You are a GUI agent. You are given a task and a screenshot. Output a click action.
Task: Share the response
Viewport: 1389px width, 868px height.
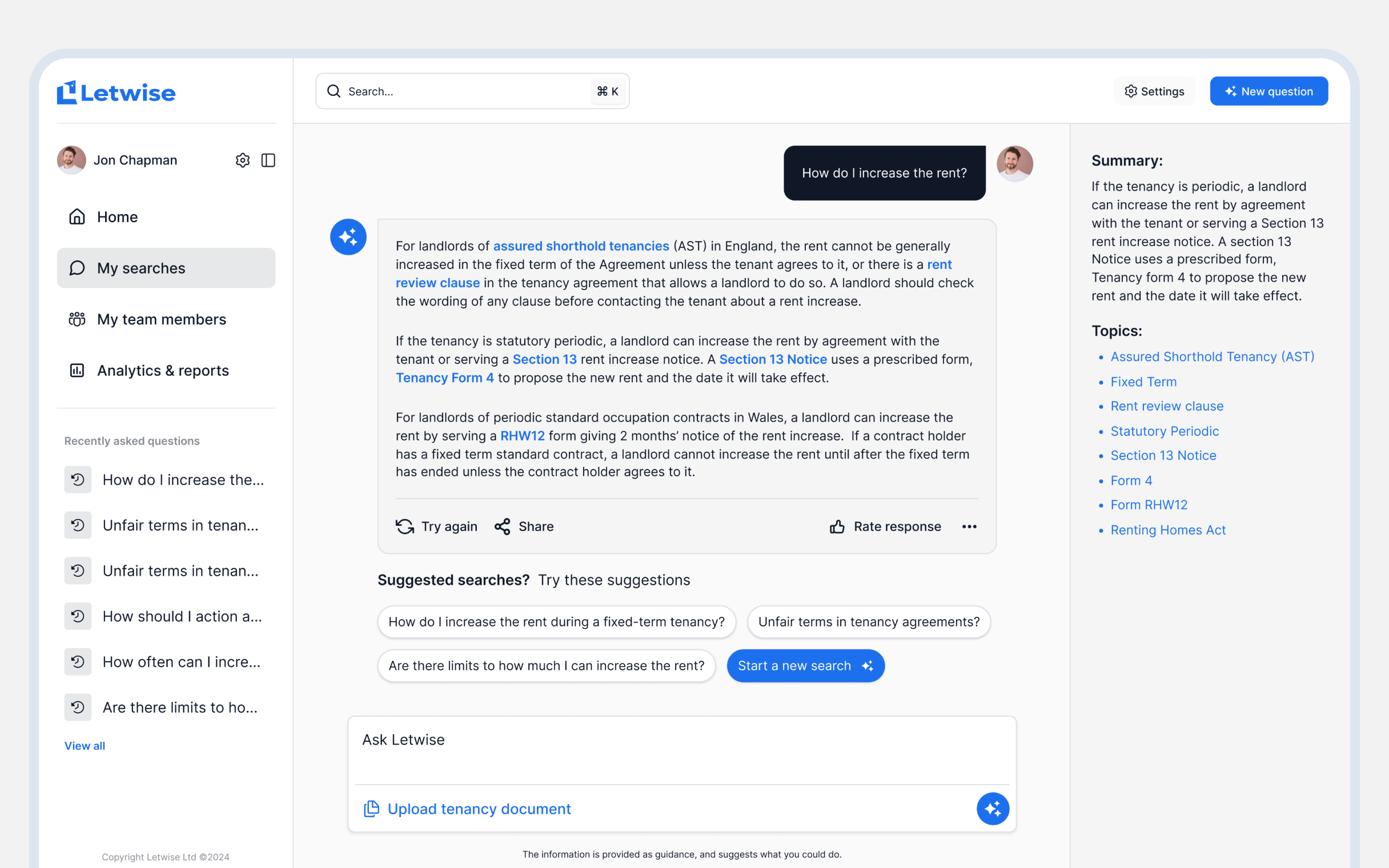[524, 527]
